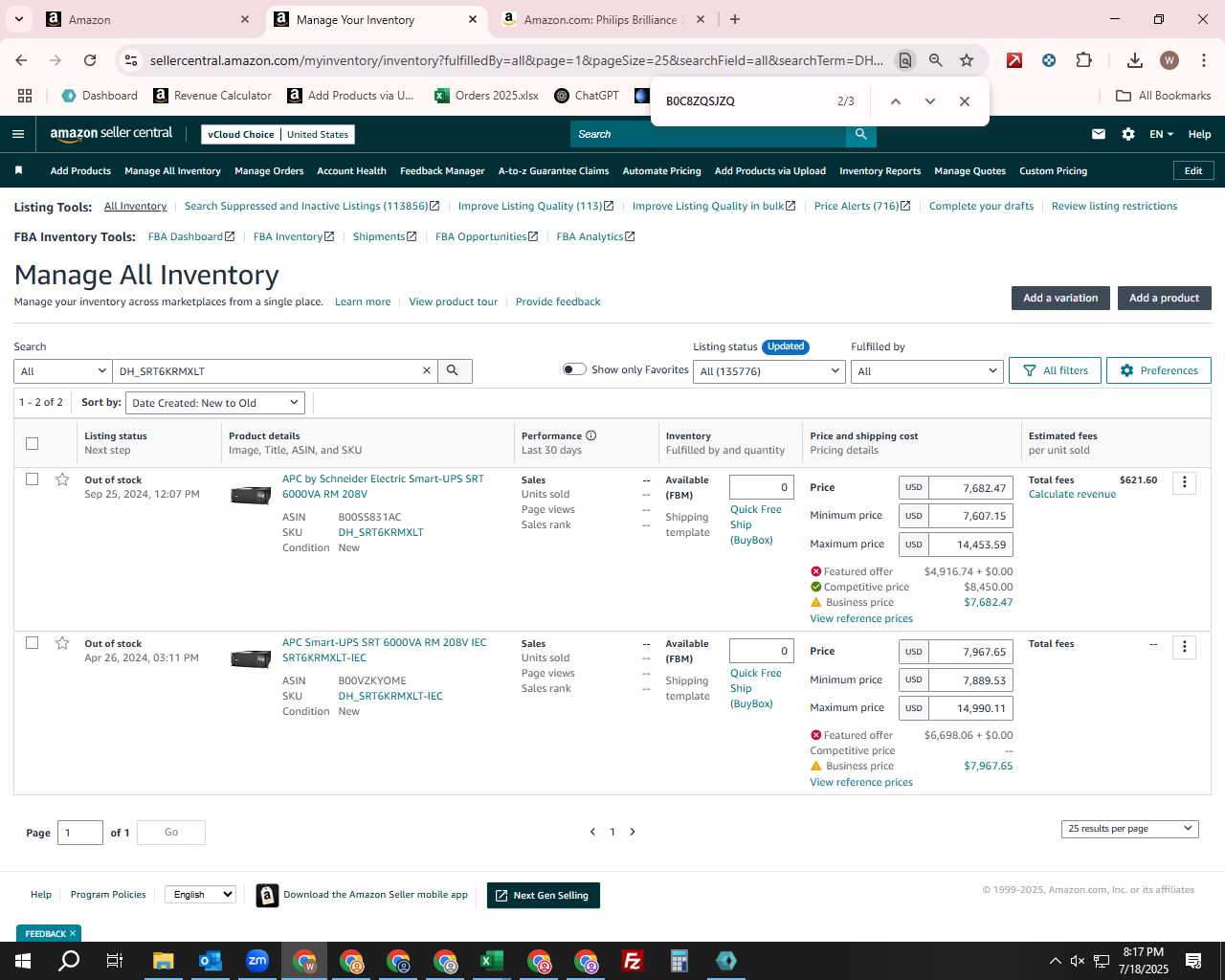The width and height of the screenshot is (1225, 980).
Task: Open the EN language selector in header
Action: [x=1161, y=134]
